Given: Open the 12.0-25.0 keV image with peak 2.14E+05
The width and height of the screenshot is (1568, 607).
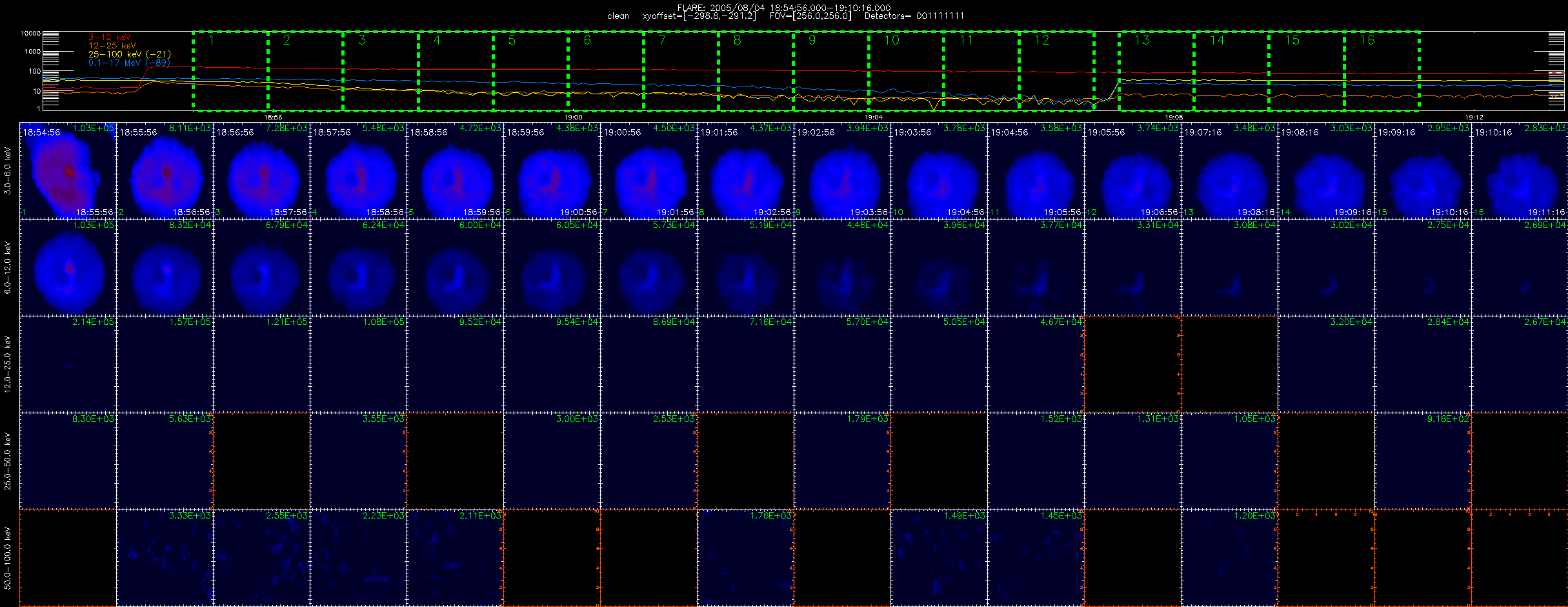Looking at the screenshot, I should click(68, 364).
